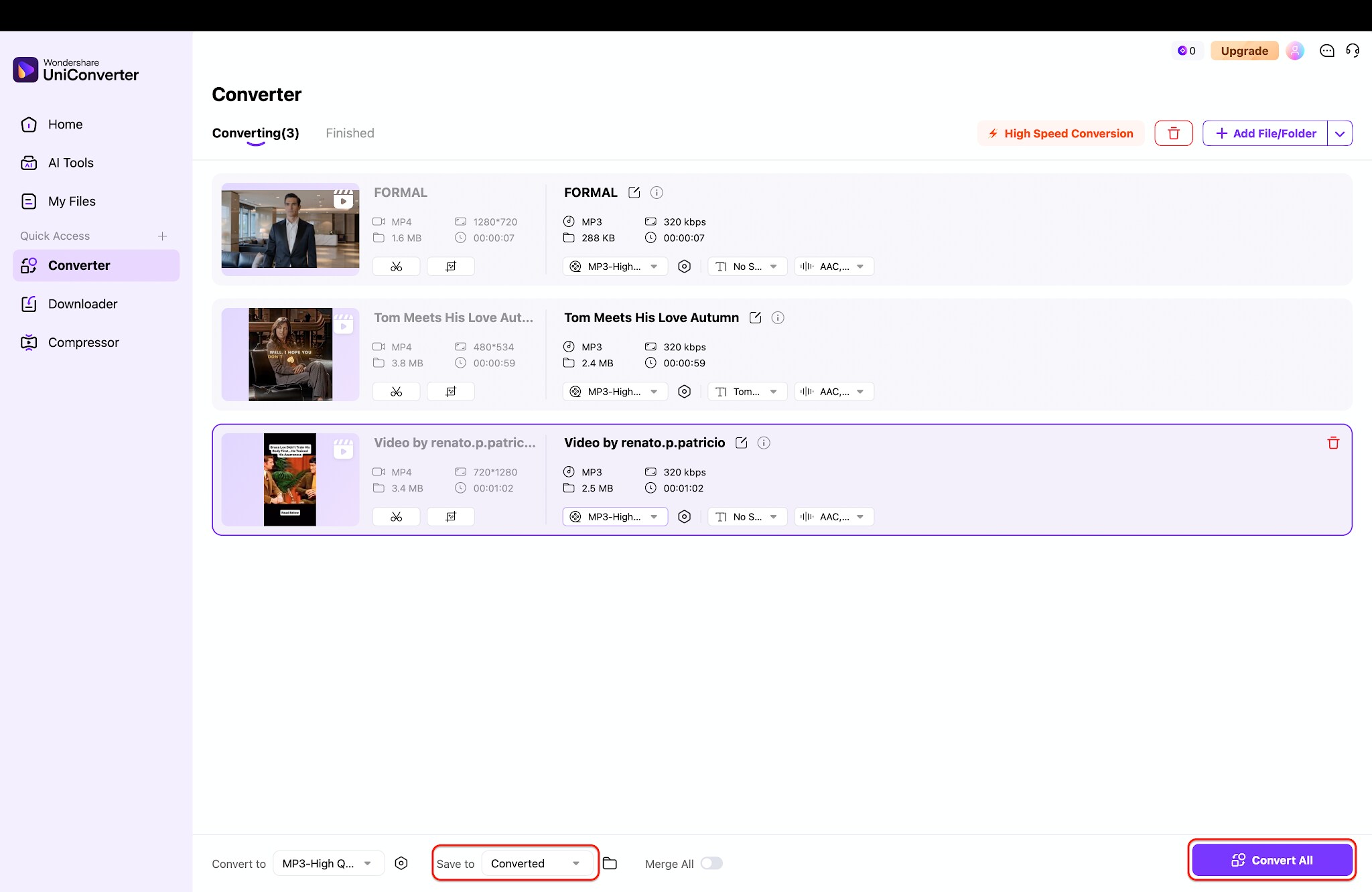Screen dimensions: 1372x892
Task: Open renato.p.patricio format dropdown MP3-High
Action: tap(615, 517)
